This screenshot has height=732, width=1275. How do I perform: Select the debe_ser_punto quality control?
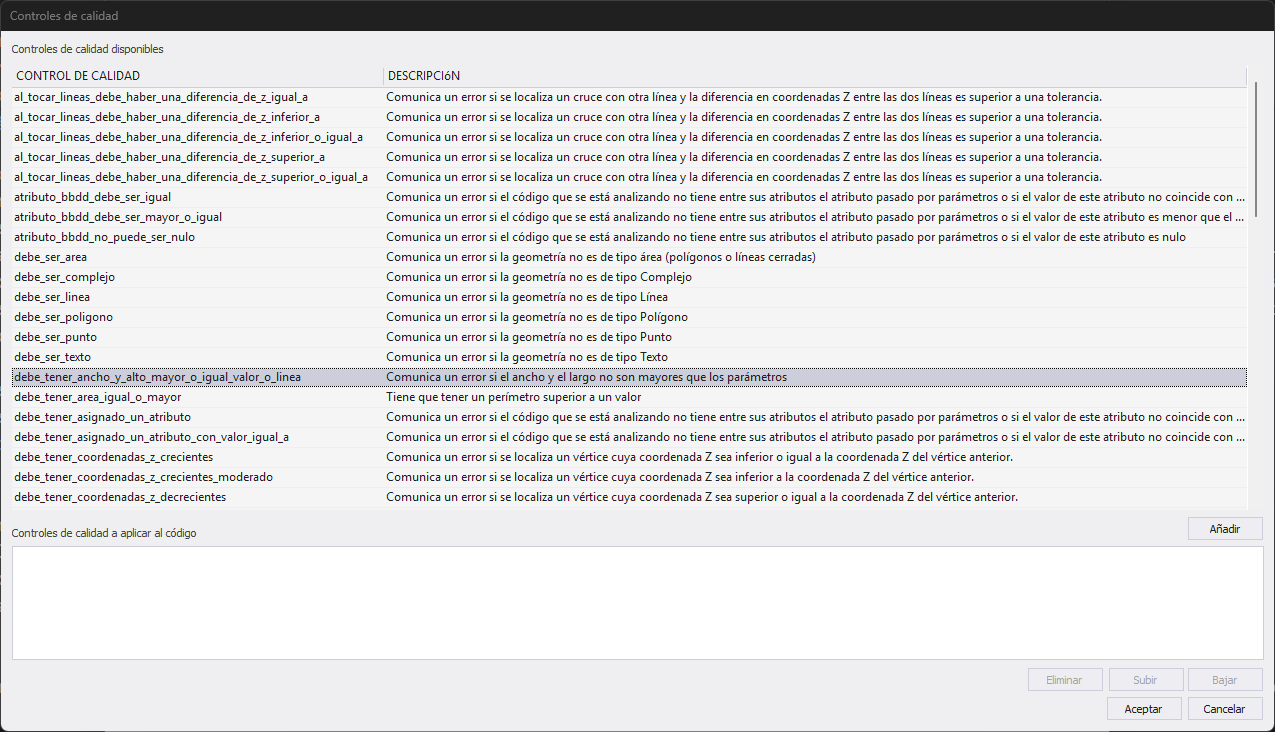coord(629,337)
